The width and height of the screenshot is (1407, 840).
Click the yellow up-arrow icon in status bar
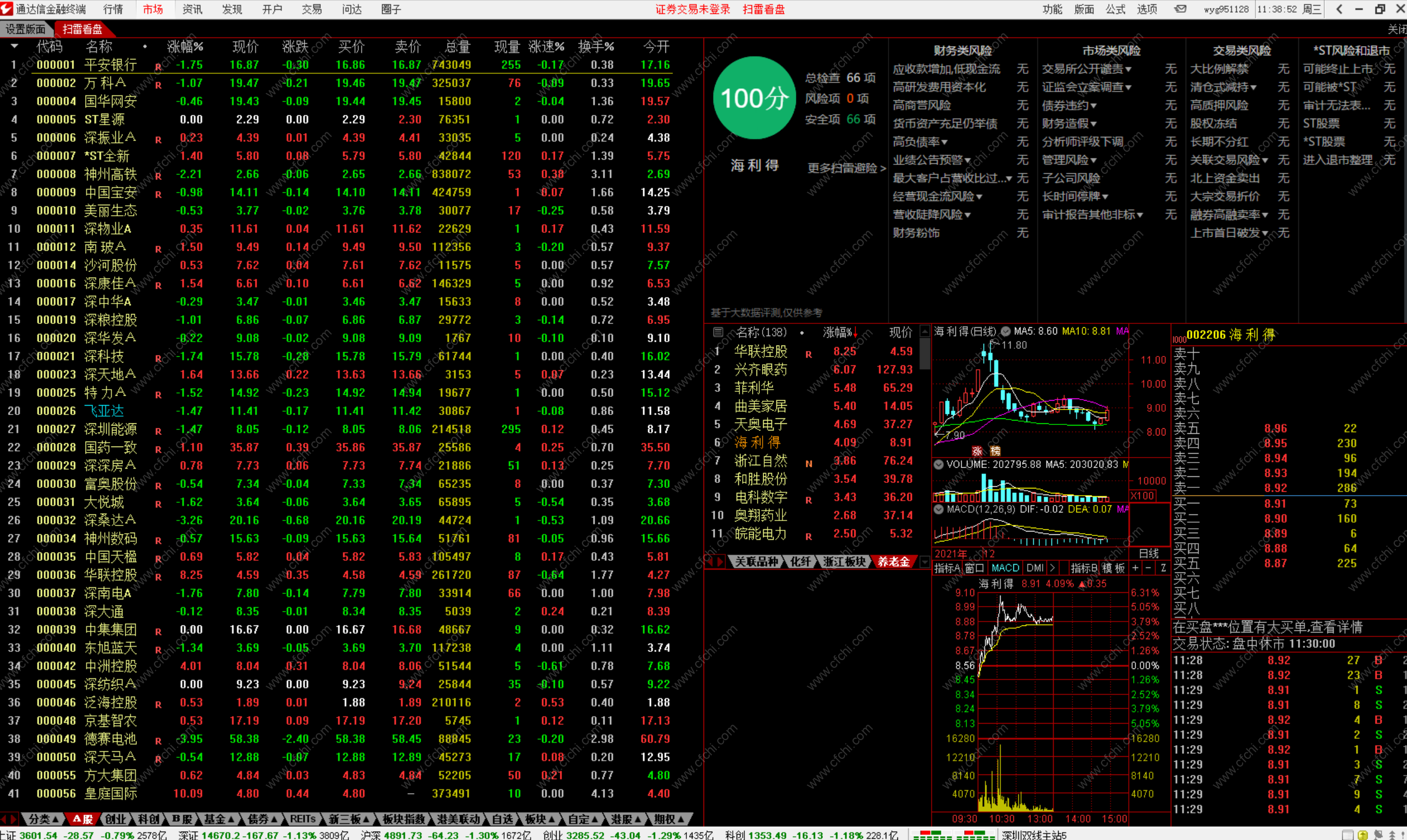[1362, 835]
